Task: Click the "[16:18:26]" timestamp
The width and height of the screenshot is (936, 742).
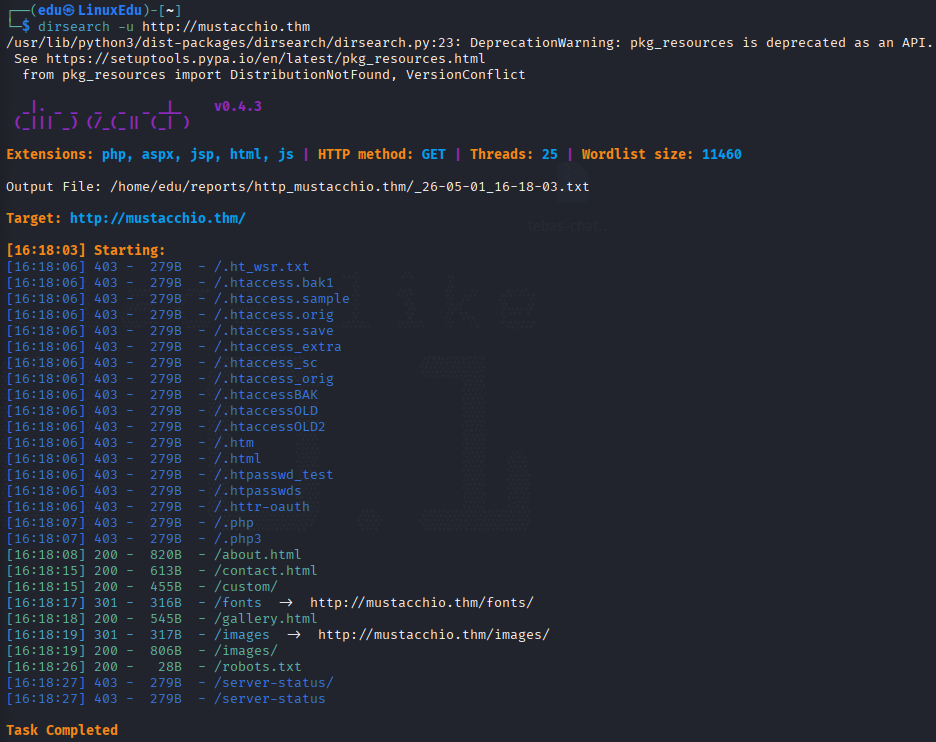Action: point(46,667)
